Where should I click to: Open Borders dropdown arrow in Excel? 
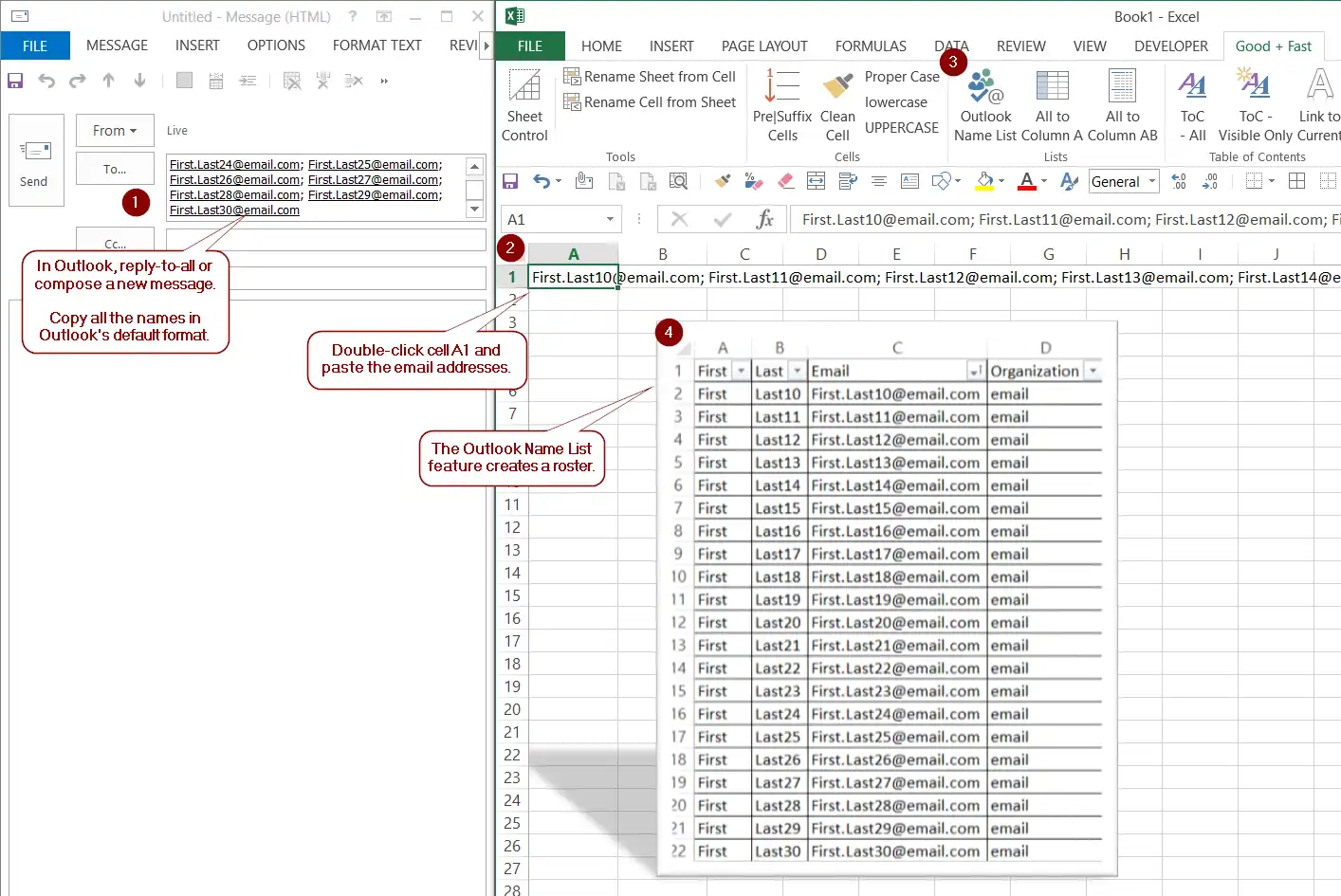pos(1272,181)
